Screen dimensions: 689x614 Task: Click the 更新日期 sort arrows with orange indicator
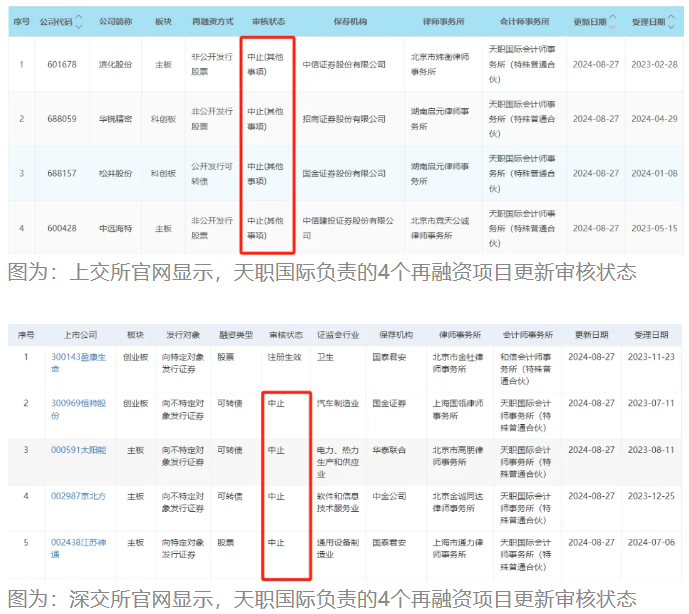pyautogui.click(x=613, y=21)
